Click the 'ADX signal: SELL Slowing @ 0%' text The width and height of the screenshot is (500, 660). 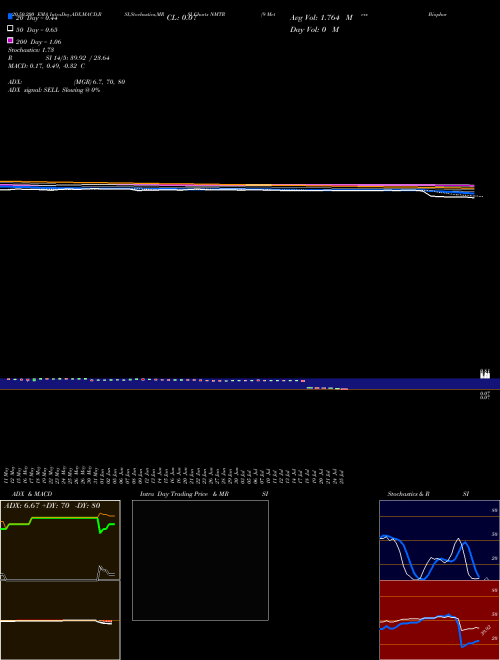pos(54,90)
